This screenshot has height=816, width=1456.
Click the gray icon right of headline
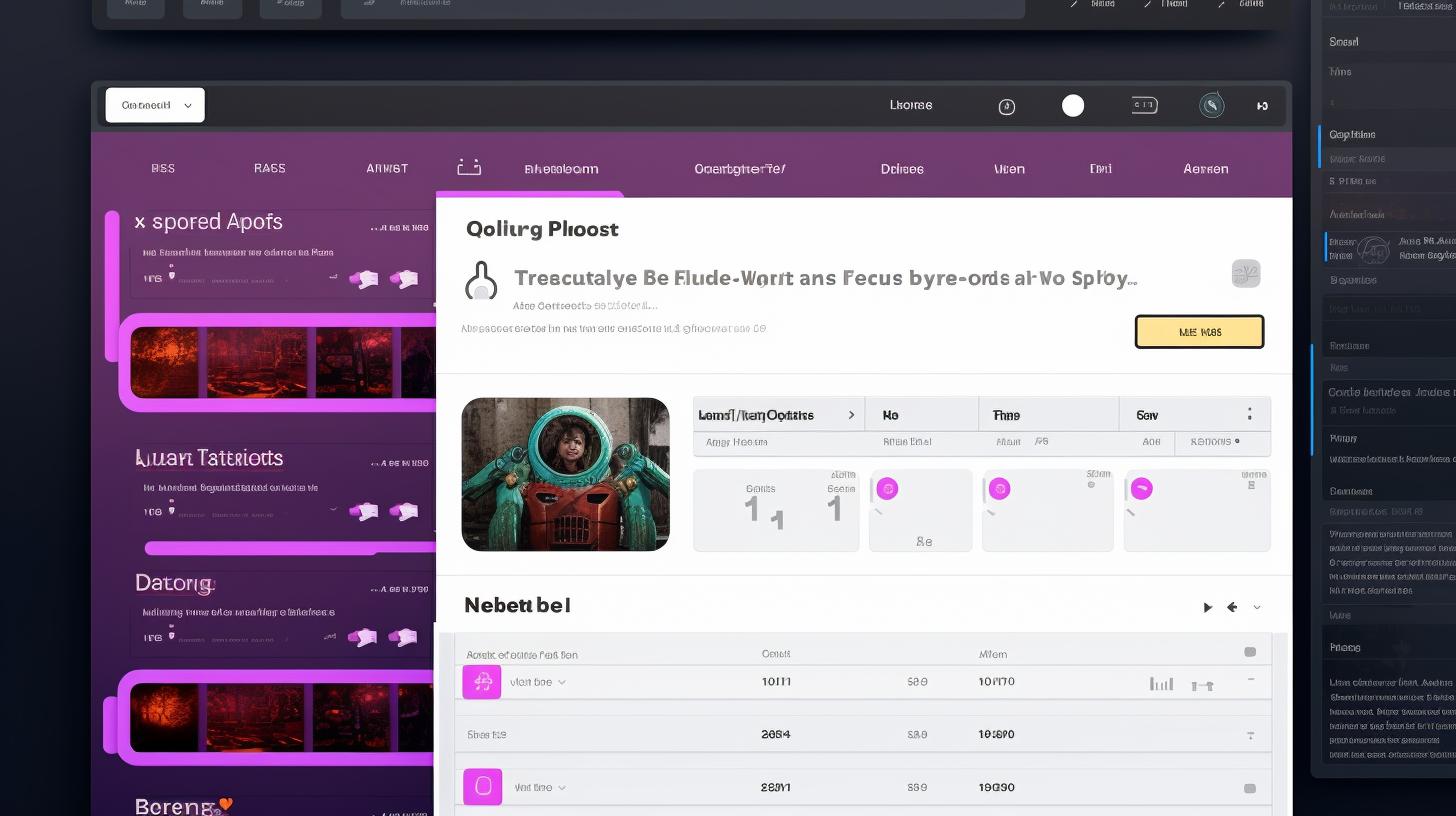coord(1245,273)
